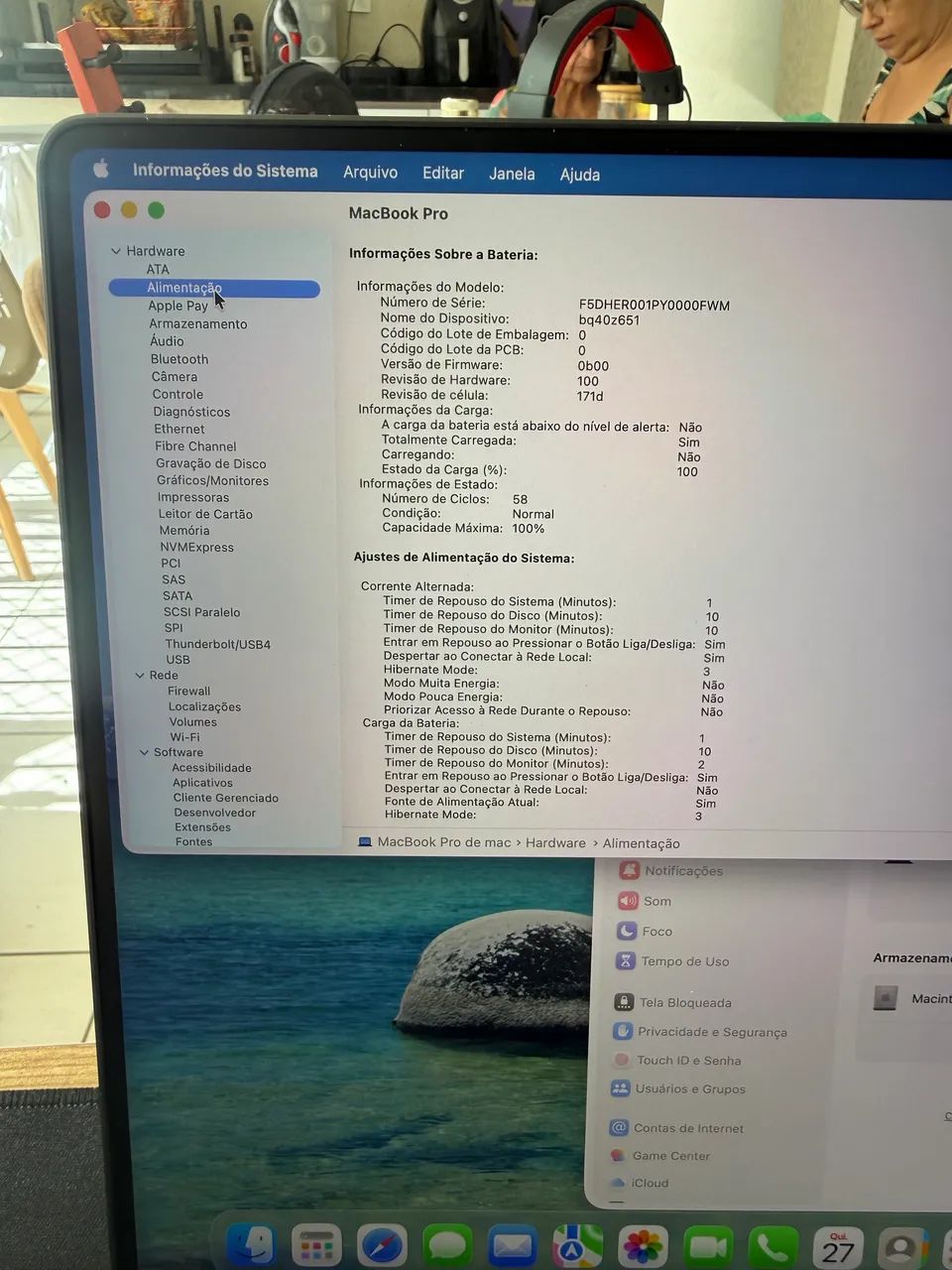Select Apple Pay in the sidebar

tap(178, 306)
